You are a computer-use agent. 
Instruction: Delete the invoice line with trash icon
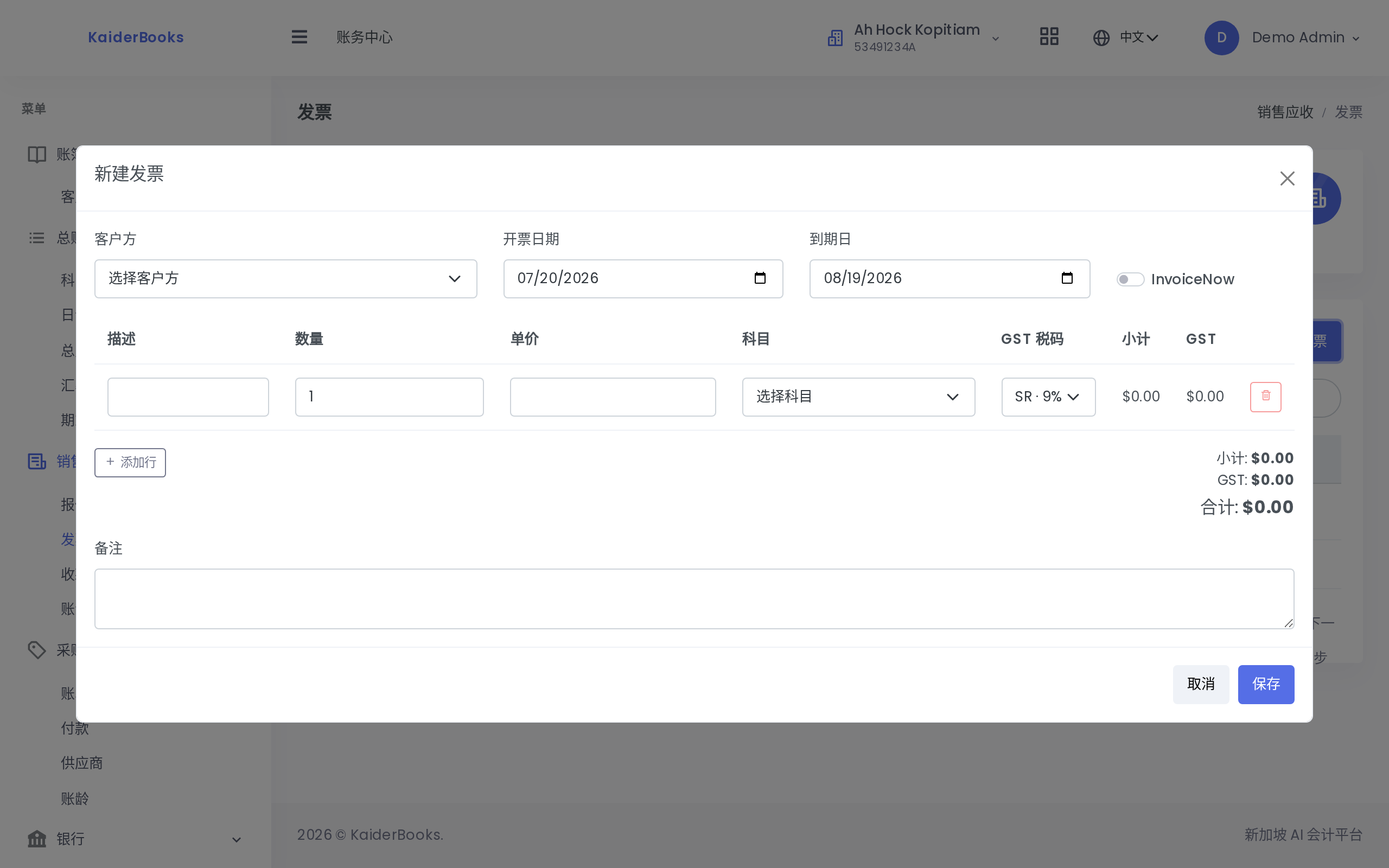click(x=1266, y=397)
